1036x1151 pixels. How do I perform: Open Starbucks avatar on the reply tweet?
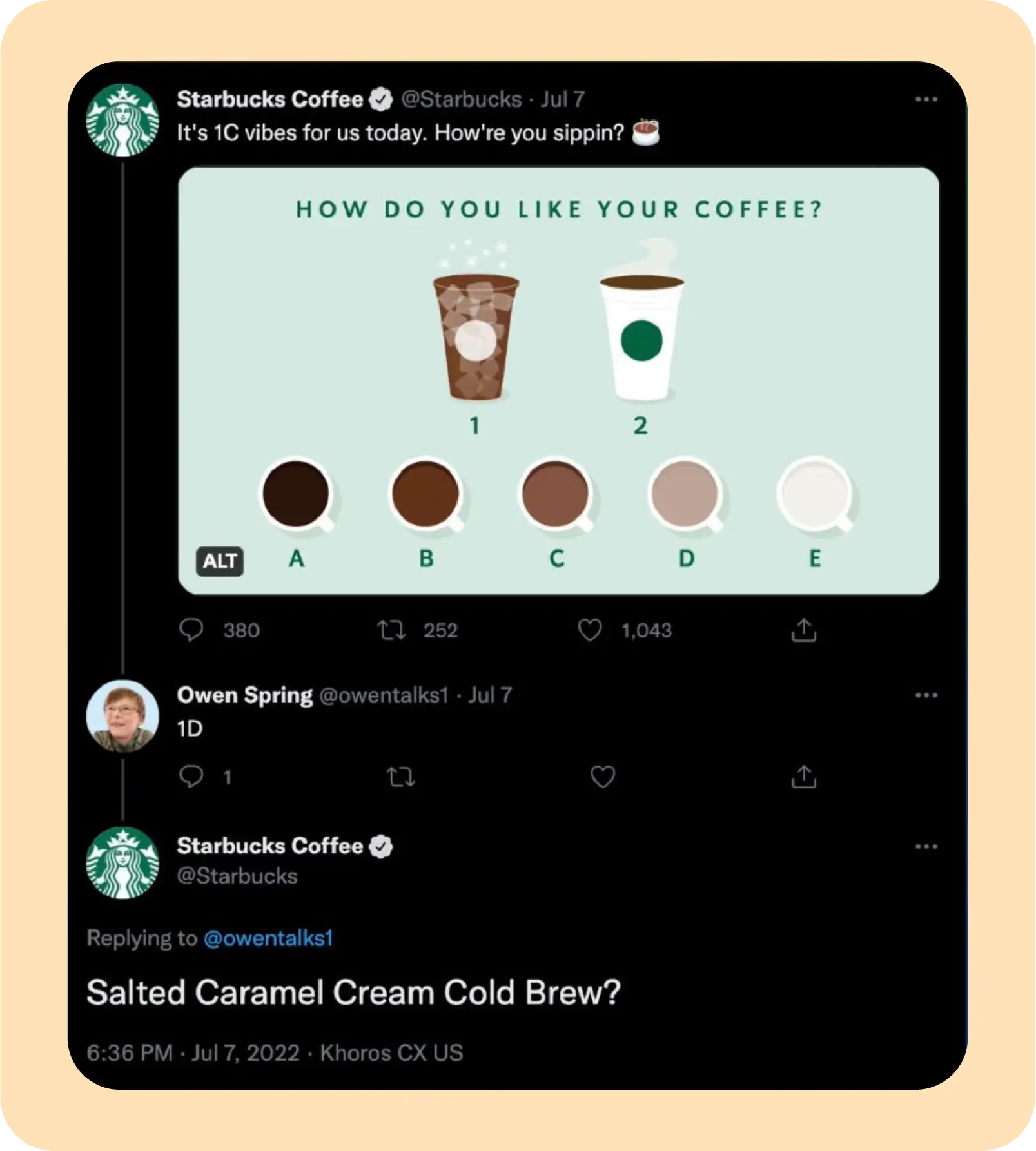[x=122, y=863]
